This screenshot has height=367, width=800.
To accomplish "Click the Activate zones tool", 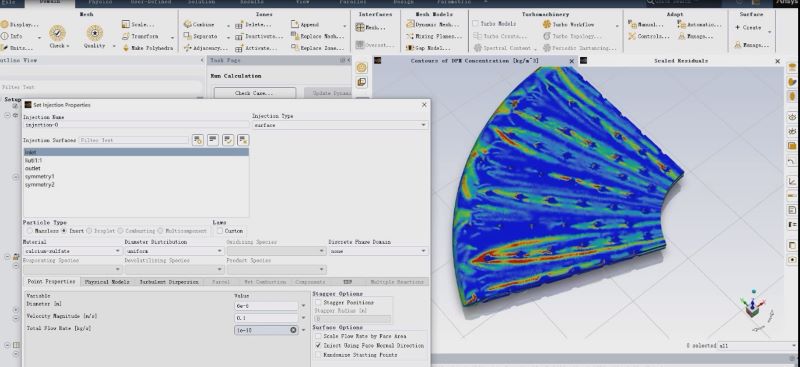I will 257,48.
